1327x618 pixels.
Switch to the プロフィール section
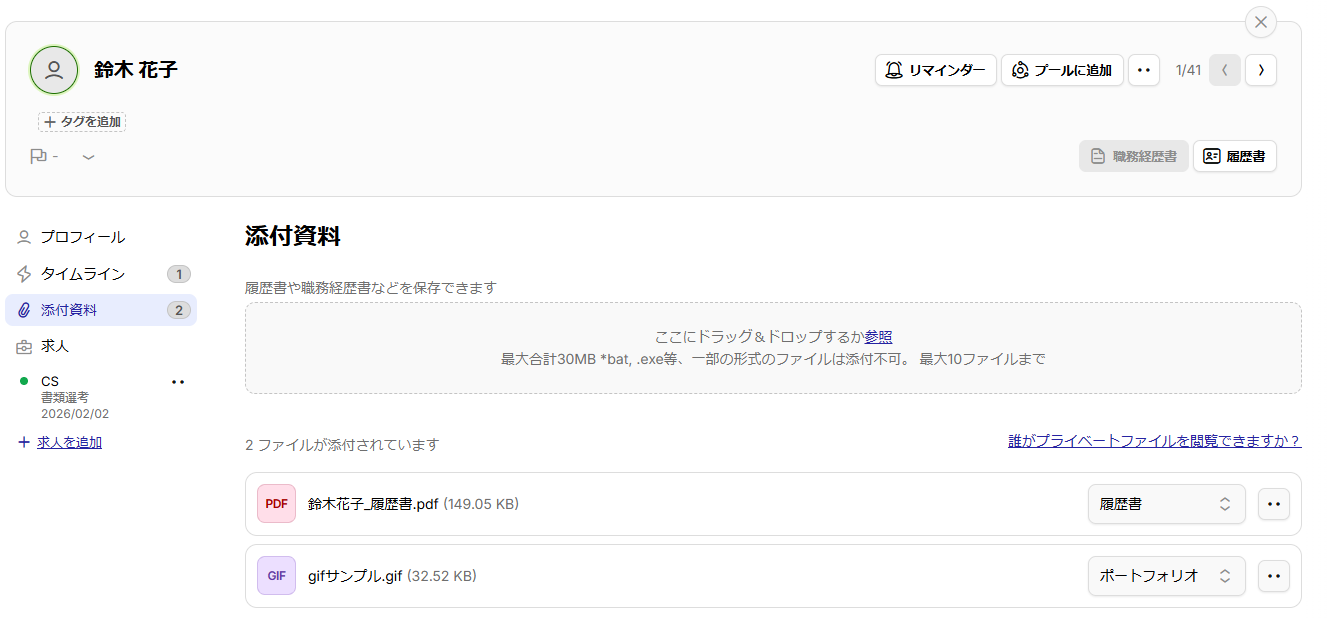(82, 237)
